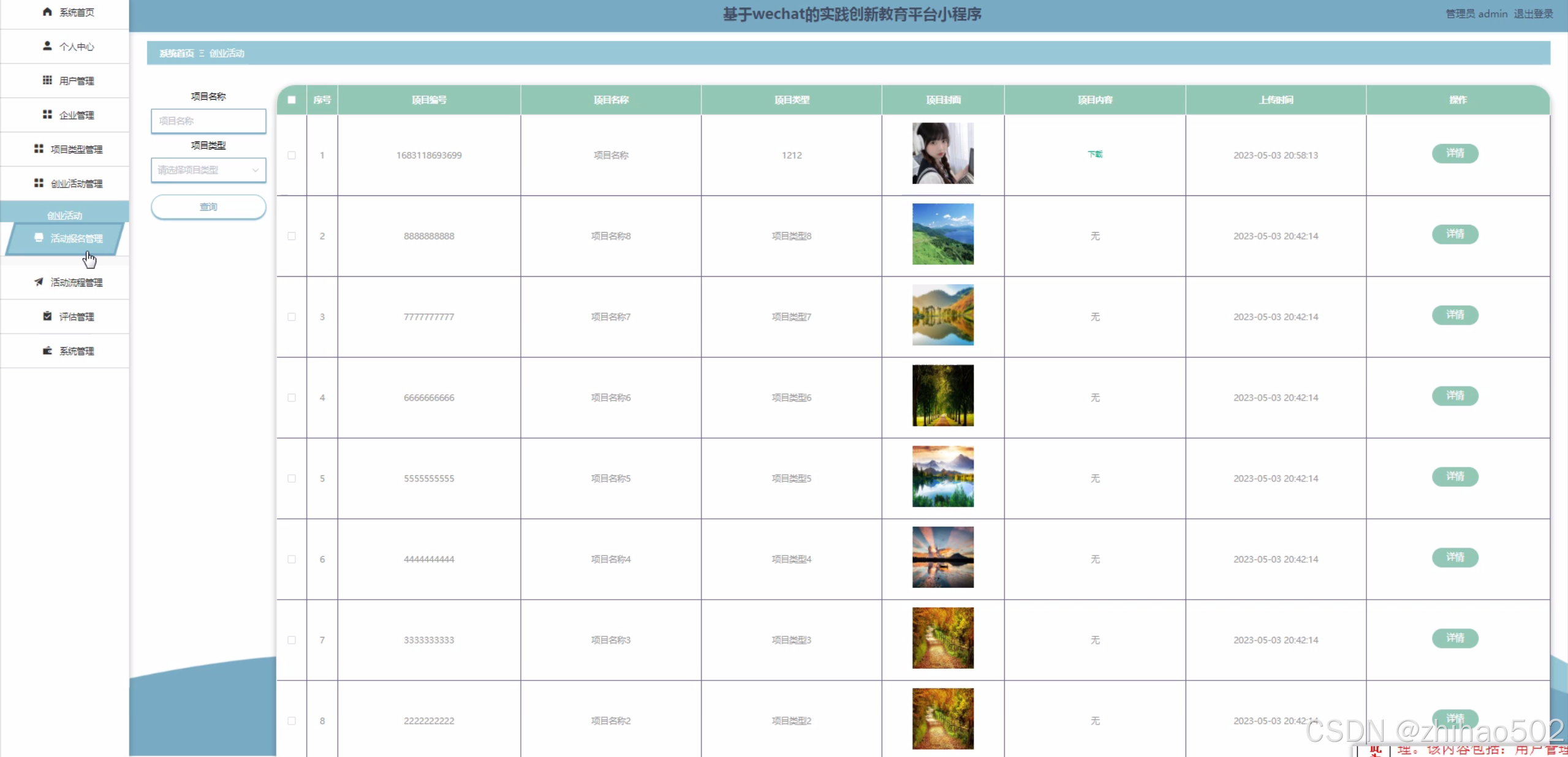1568x757 pixels.
Task: Click the briefcase icon beside 系统管理
Action: pos(47,350)
